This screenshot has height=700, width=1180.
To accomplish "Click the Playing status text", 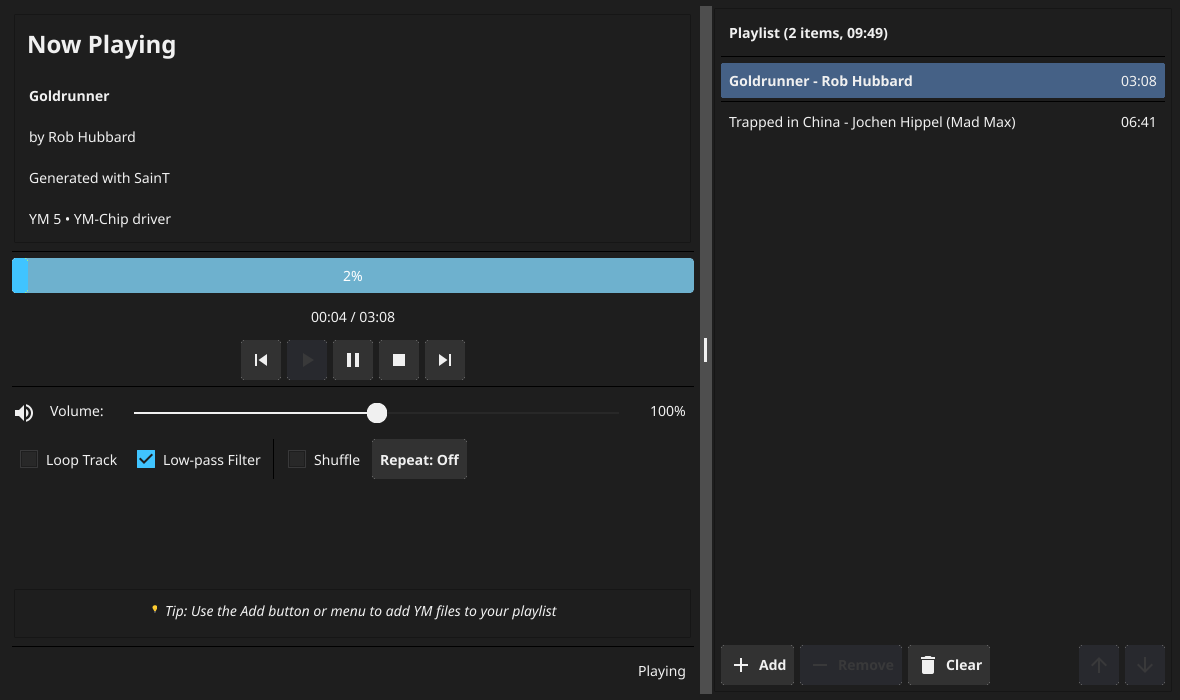I will point(661,671).
